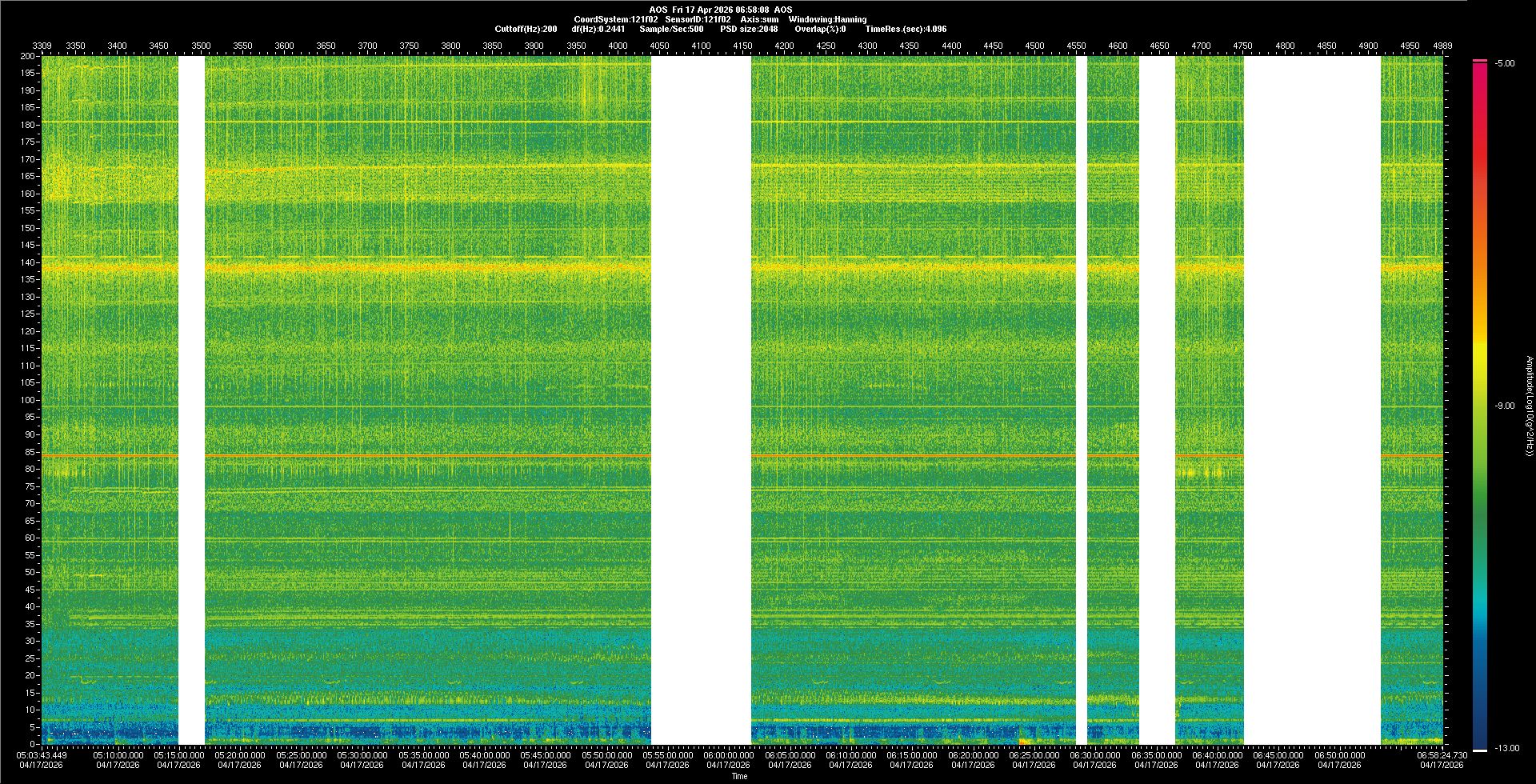
Task: Select the Cutoff(Hz):200 parameter text
Action: [x=526, y=29]
